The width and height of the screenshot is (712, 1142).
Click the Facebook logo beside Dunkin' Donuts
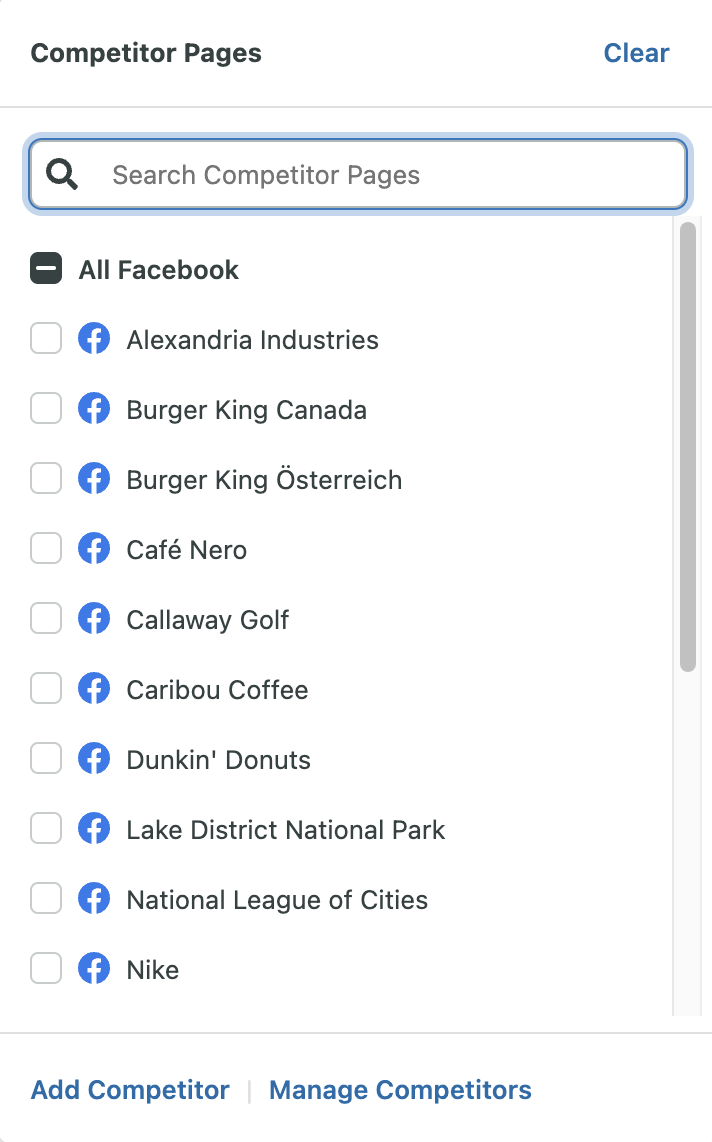click(94, 758)
